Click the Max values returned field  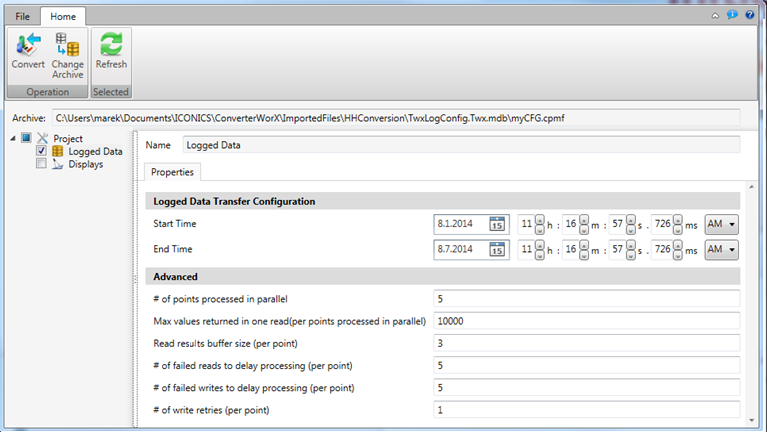pyautogui.click(x=587, y=321)
